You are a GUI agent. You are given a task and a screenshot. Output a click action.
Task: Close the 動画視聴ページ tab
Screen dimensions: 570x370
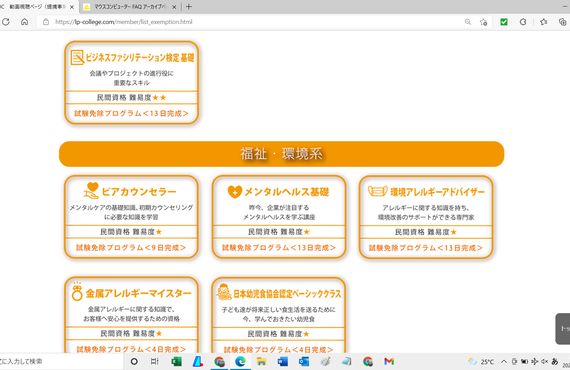pos(72,7)
